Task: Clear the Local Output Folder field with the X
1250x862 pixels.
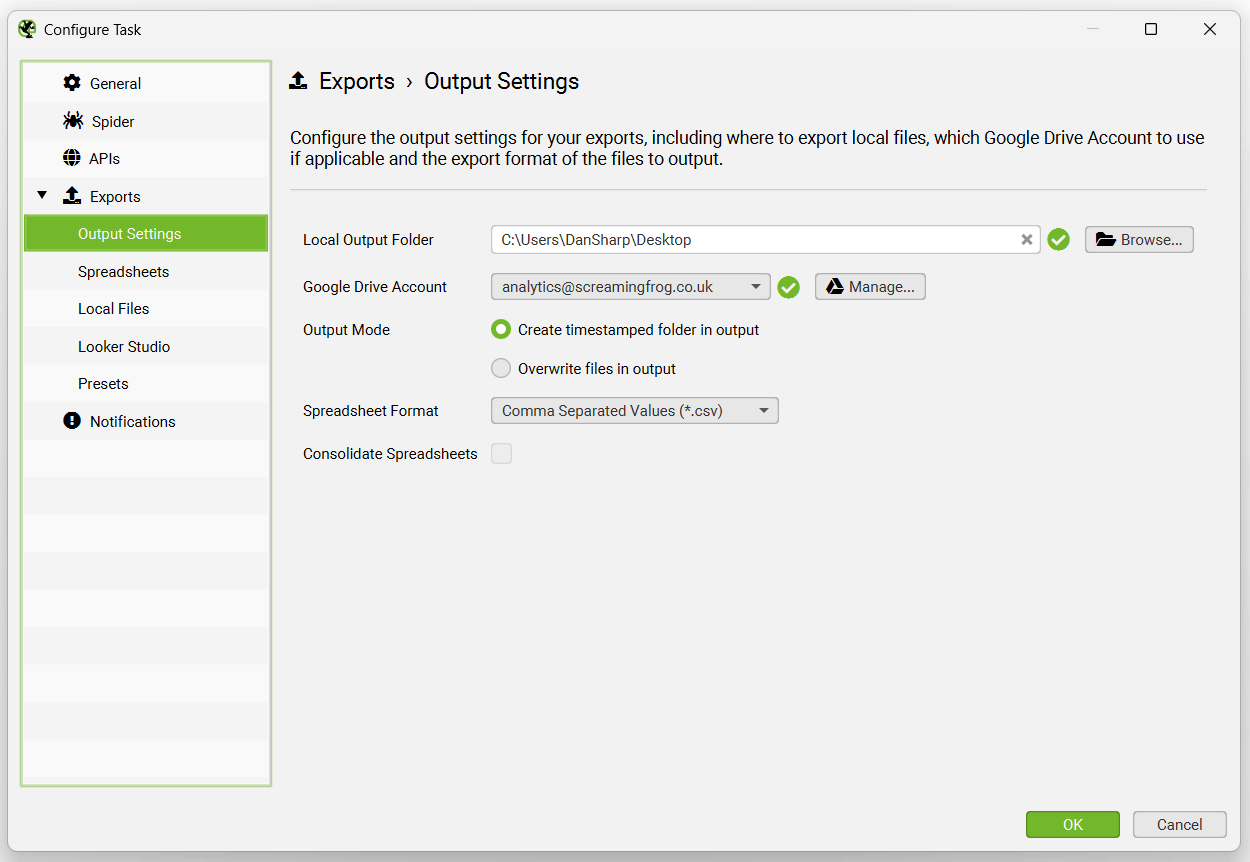Action: 1027,239
